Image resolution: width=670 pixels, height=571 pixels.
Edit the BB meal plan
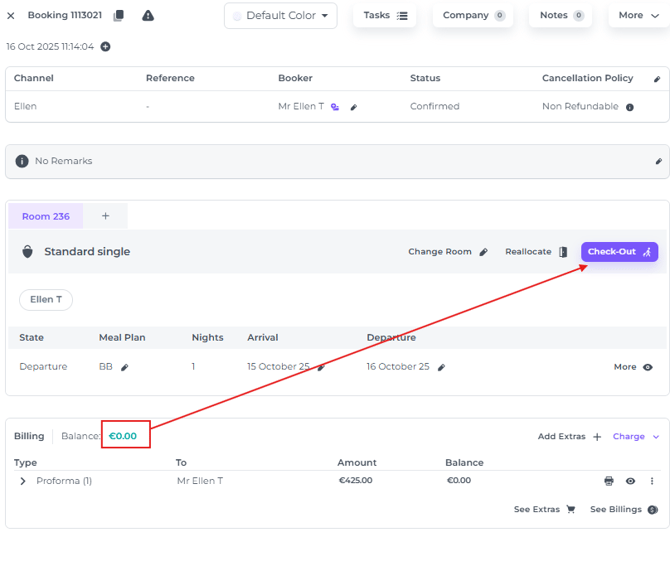[125, 368]
